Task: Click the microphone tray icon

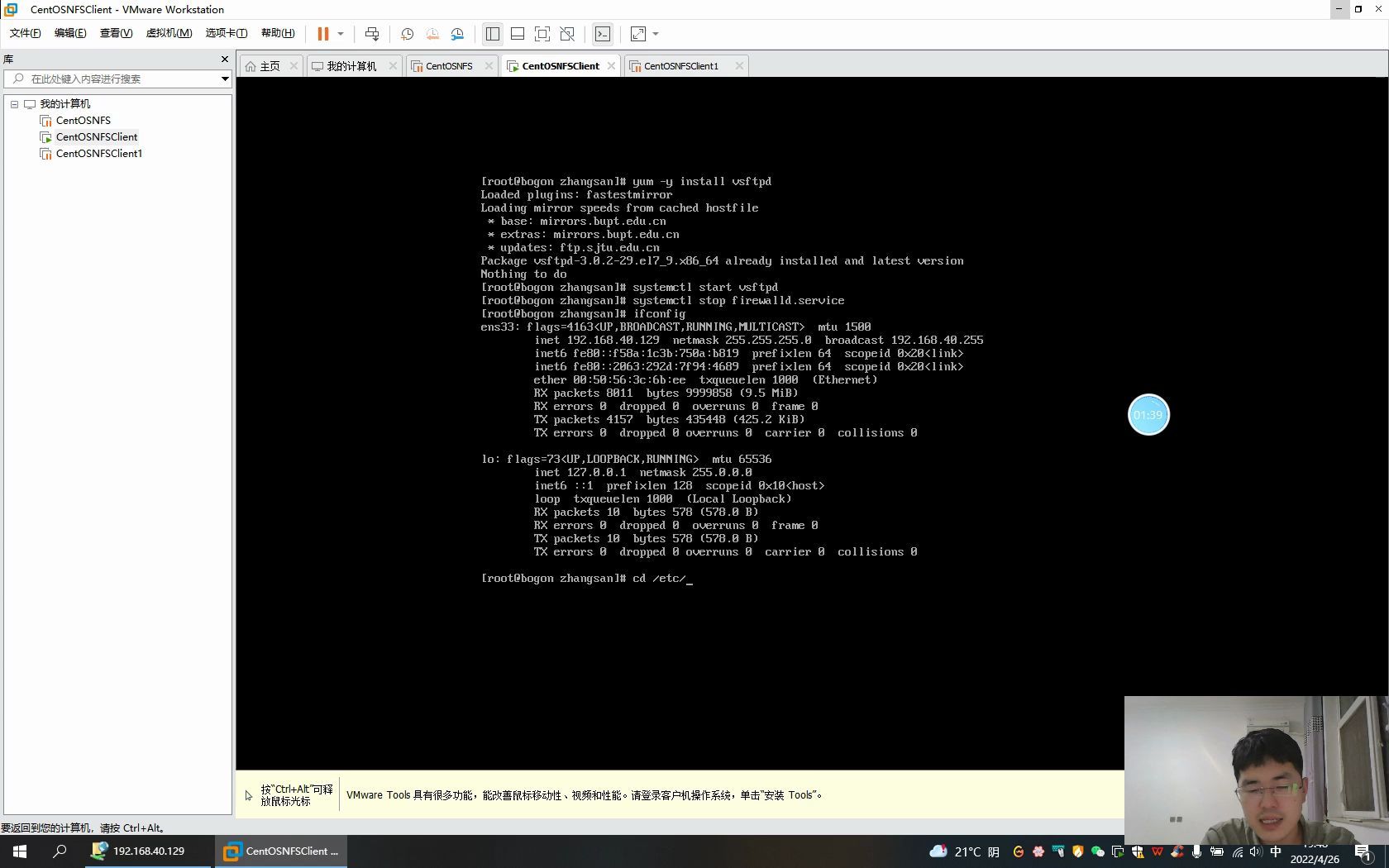Action: click(x=1196, y=851)
